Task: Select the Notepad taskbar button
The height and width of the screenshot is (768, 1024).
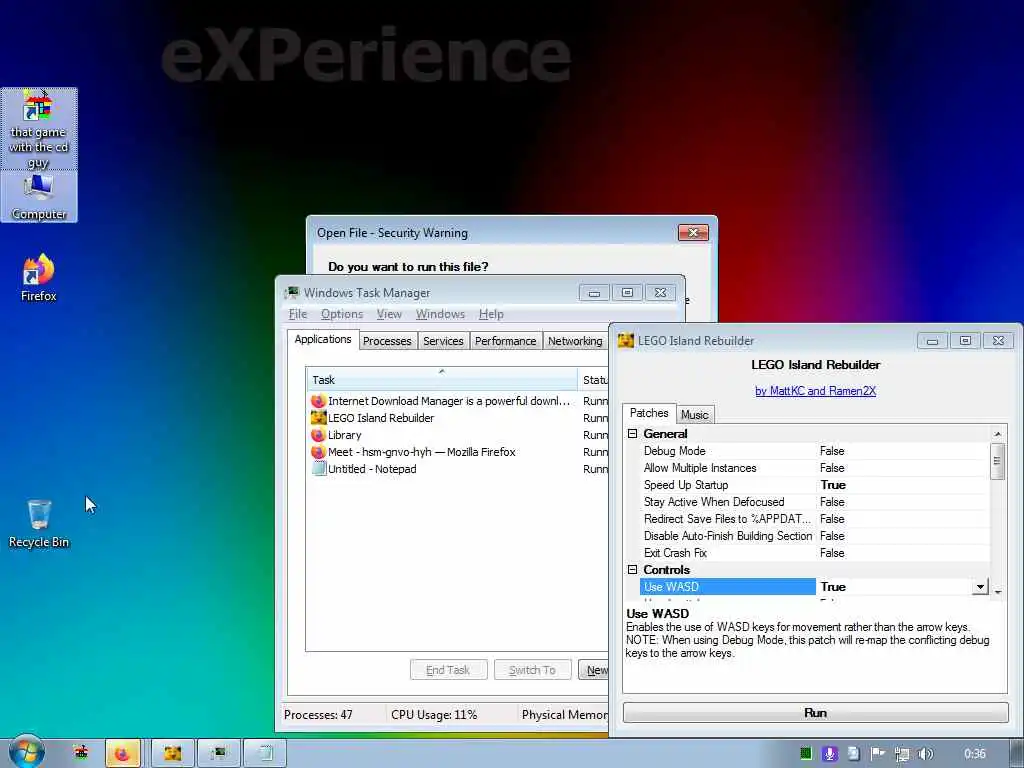Action: pos(264,754)
